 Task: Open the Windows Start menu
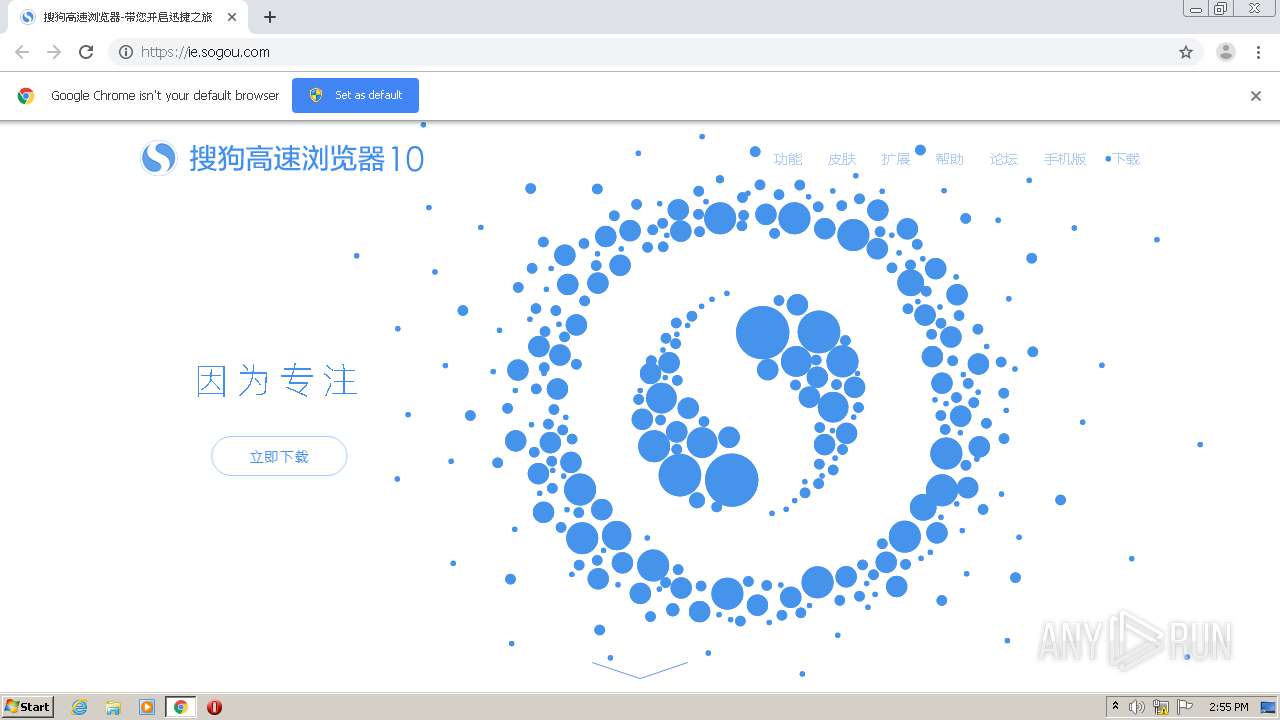(28, 706)
